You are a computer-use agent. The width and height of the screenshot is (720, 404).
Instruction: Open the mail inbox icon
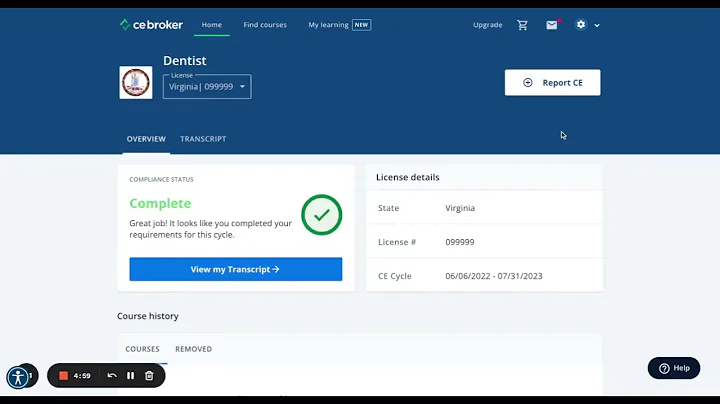point(552,25)
